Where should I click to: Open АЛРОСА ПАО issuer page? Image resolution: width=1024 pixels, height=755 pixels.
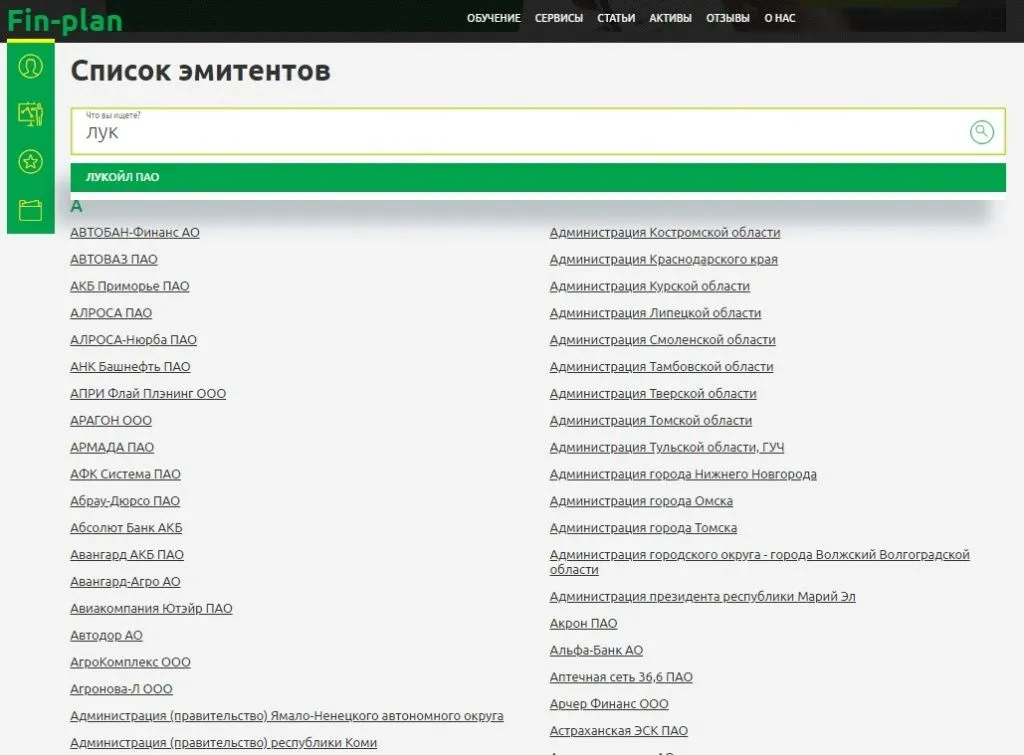click(111, 313)
